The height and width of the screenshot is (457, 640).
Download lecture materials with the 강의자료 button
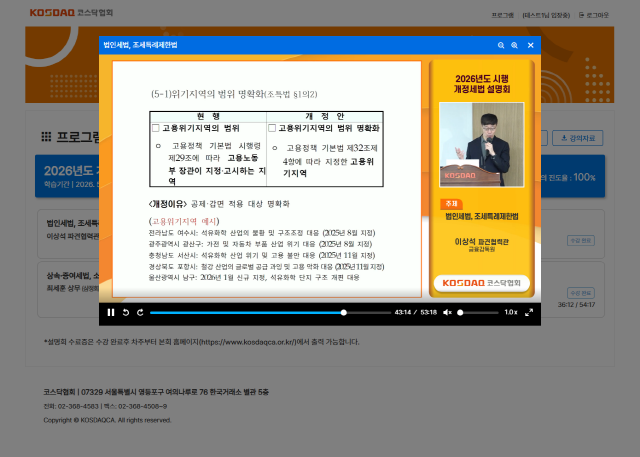tap(578, 138)
